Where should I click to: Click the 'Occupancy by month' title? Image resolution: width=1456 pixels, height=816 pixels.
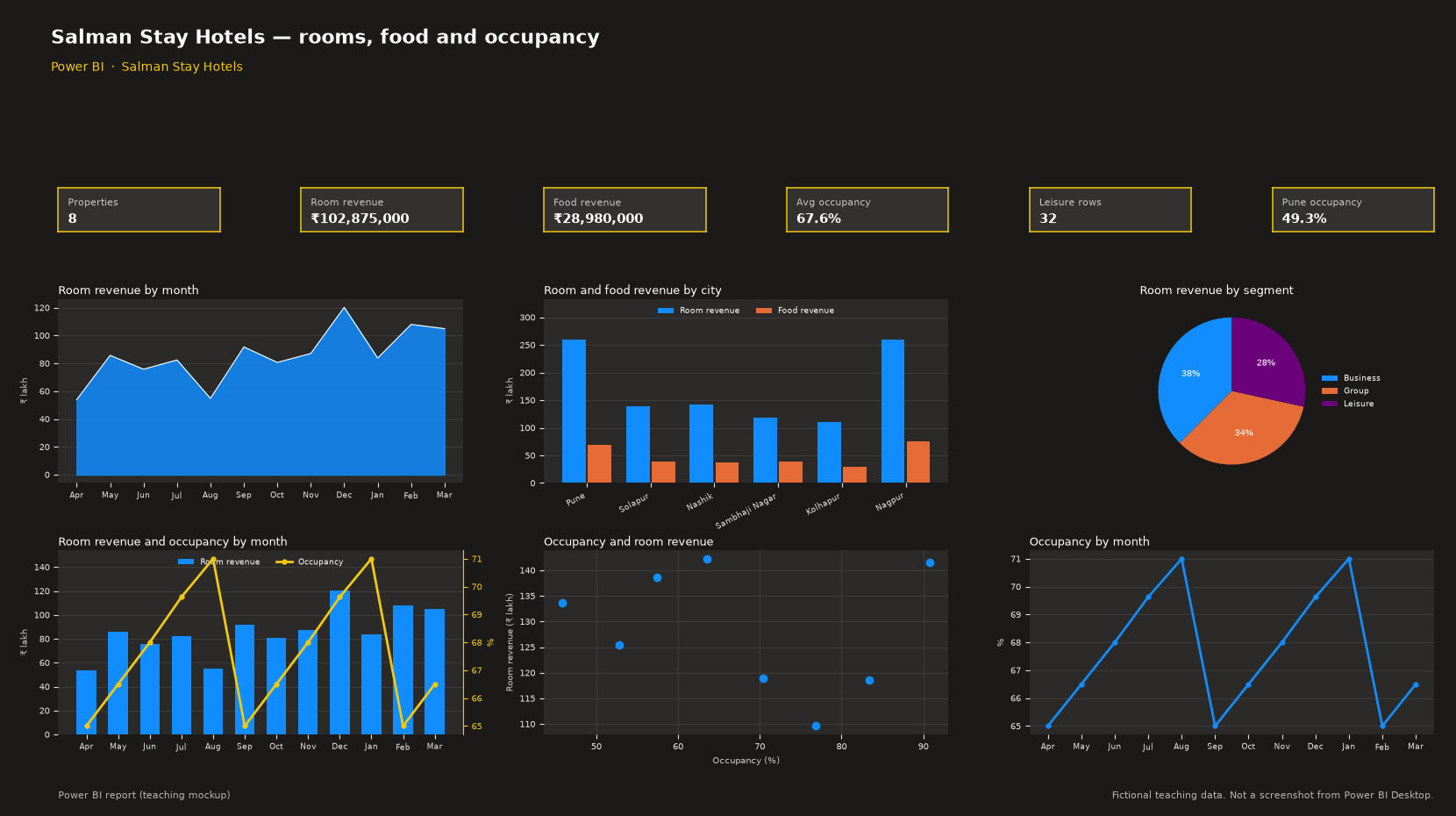click(1089, 542)
